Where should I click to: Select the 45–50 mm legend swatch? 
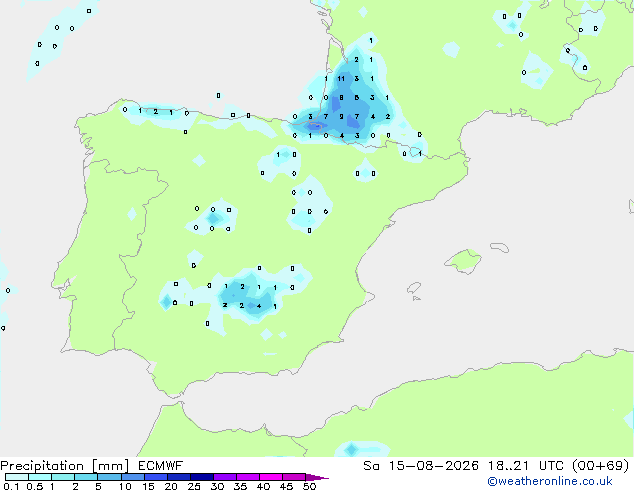click(294, 477)
